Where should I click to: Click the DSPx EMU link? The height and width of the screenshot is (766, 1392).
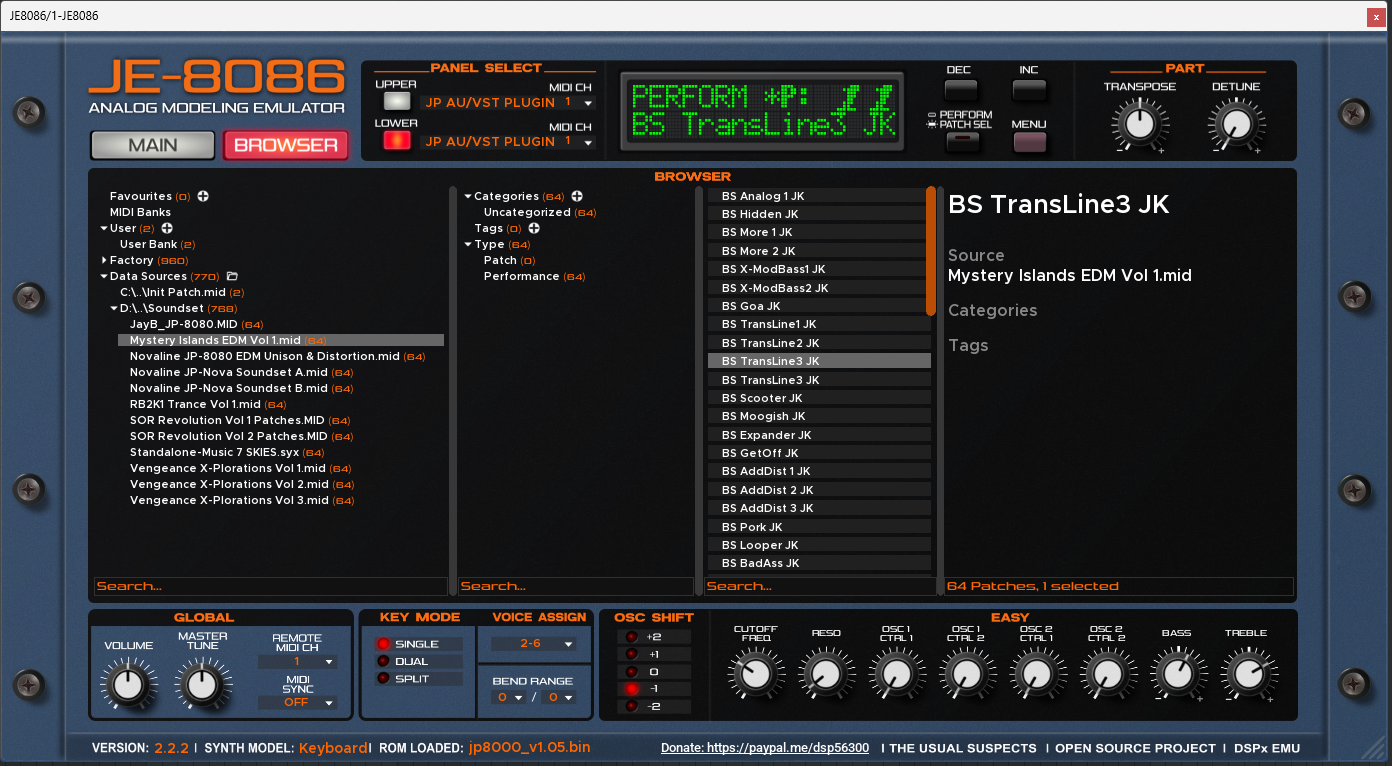tap(1268, 748)
